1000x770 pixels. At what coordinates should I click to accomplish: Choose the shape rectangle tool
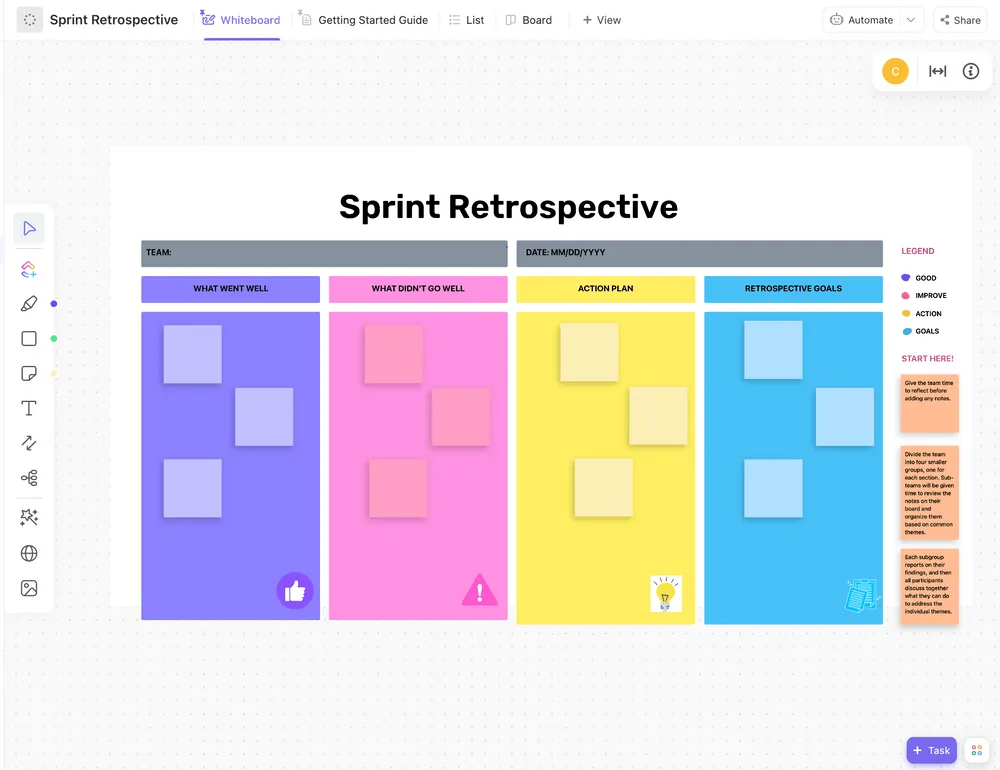coord(29,338)
